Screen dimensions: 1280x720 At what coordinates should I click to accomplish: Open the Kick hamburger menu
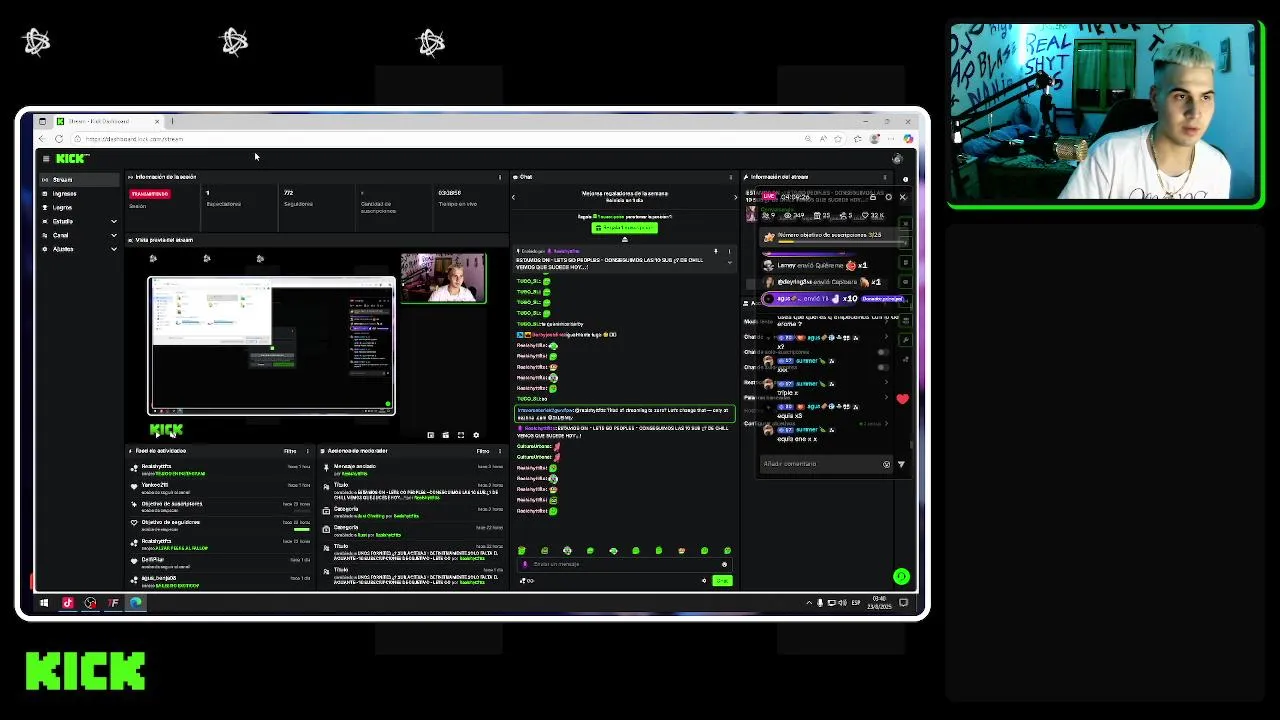pyautogui.click(x=46, y=159)
